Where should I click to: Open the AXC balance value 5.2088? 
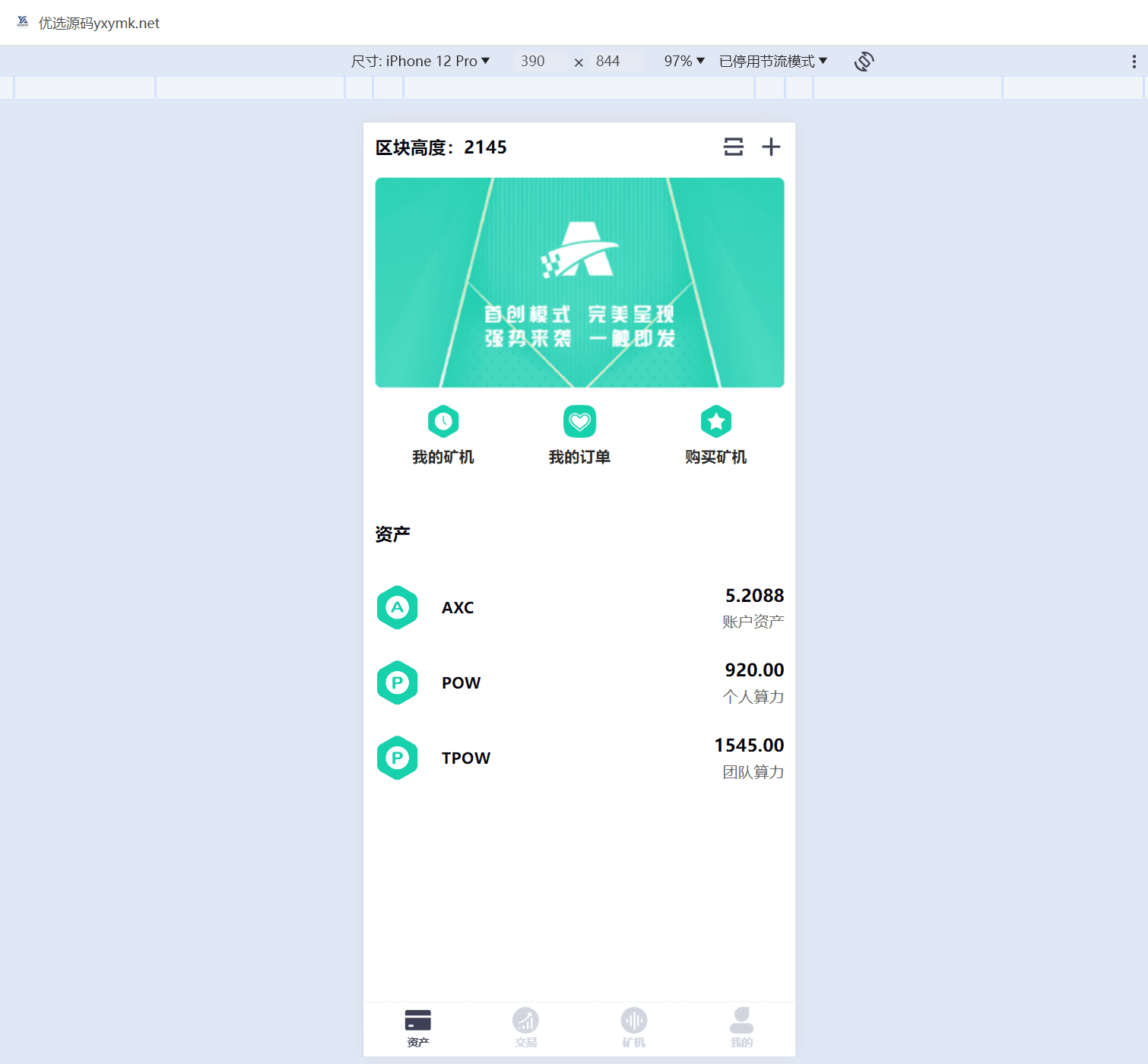[x=754, y=595]
